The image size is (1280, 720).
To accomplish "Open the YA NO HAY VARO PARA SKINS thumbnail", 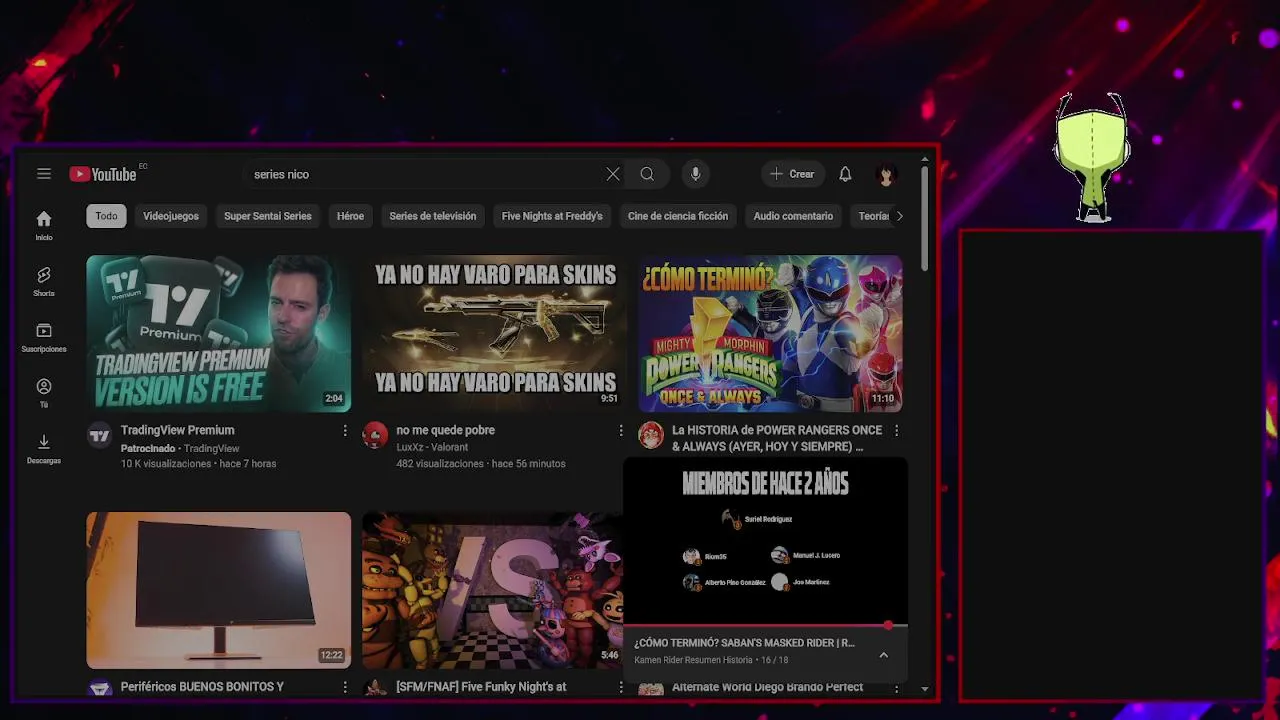I will pyautogui.click(x=495, y=333).
